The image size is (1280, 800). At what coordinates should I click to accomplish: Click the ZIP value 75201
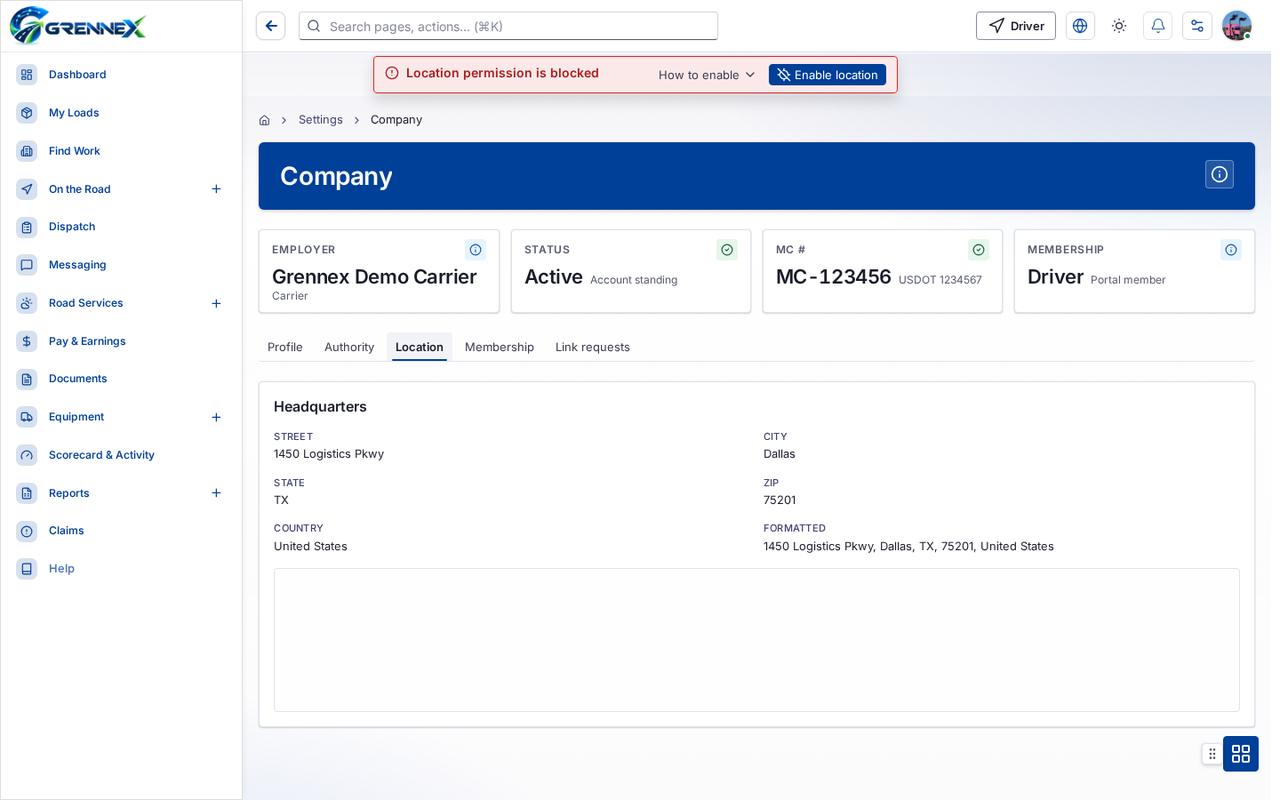click(780, 500)
